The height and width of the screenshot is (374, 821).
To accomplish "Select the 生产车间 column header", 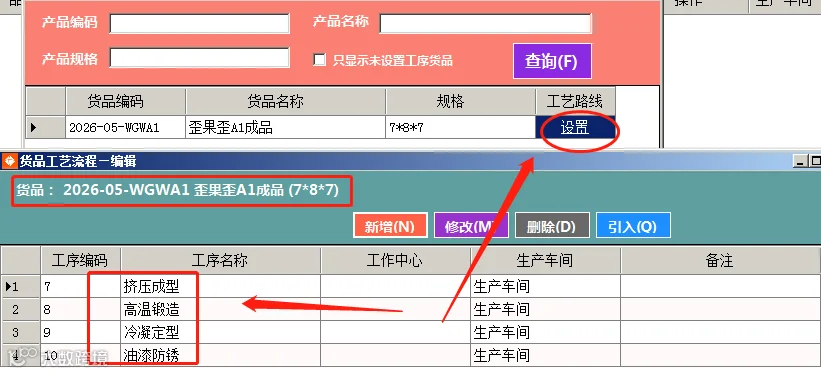I will pos(546,260).
